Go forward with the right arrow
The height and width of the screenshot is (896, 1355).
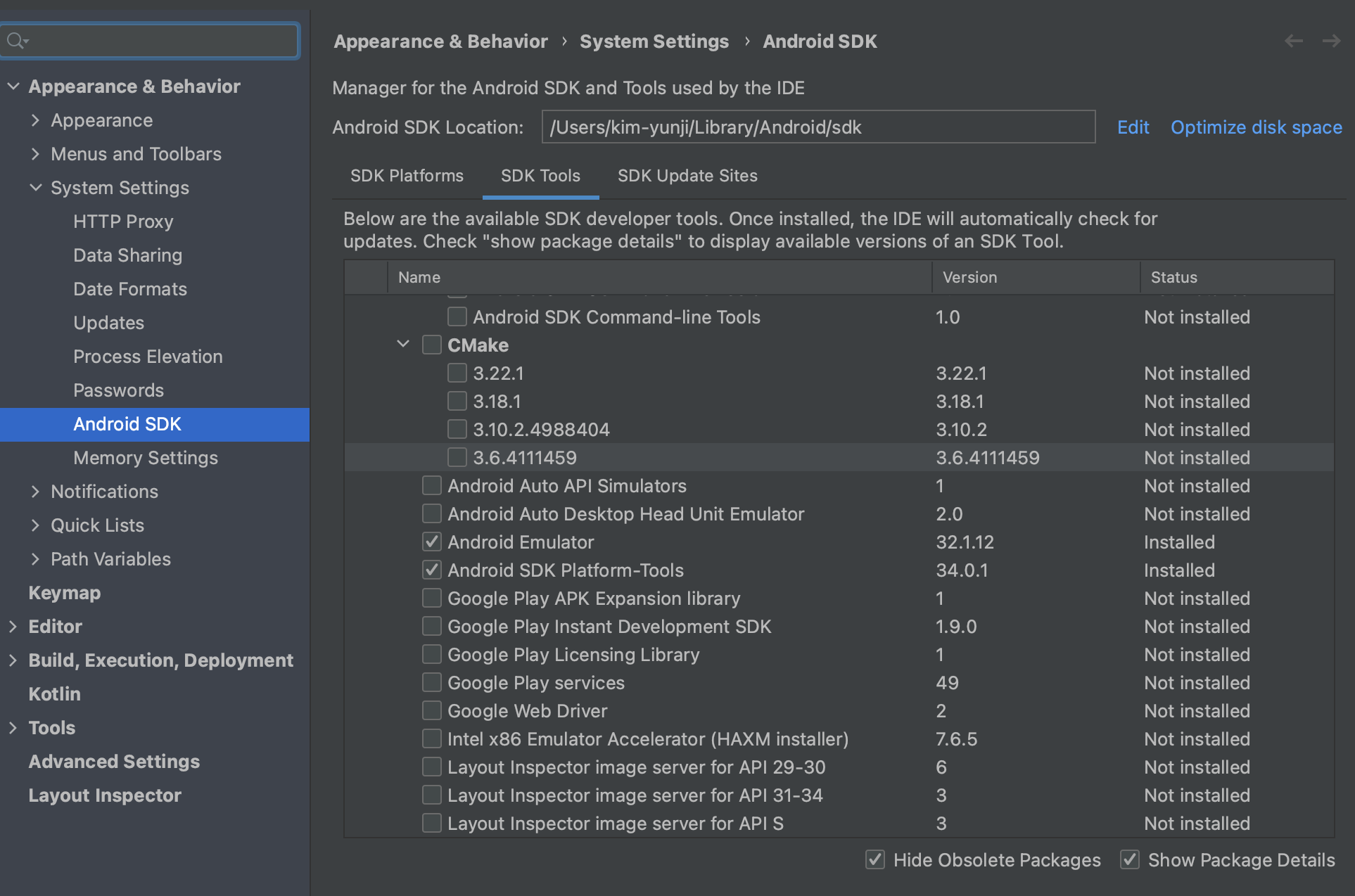click(x=1331, y=41)
